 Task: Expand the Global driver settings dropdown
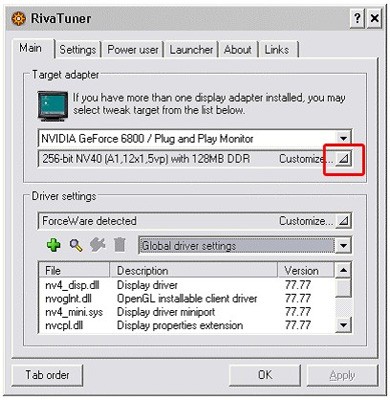(x=343, y=246)
